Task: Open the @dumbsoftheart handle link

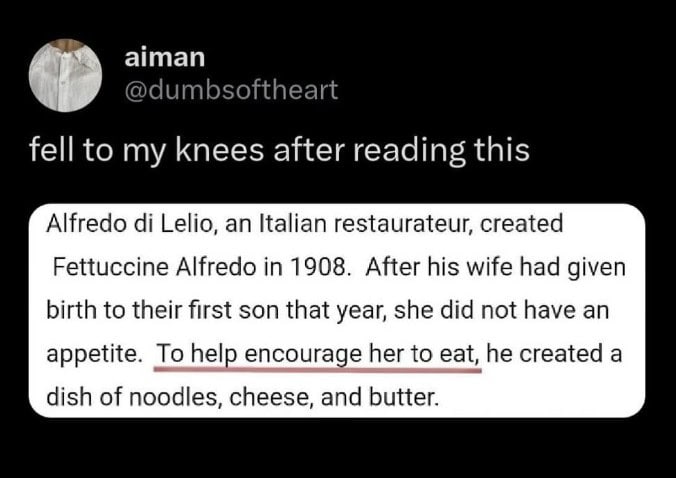Action: pos(231,91)
